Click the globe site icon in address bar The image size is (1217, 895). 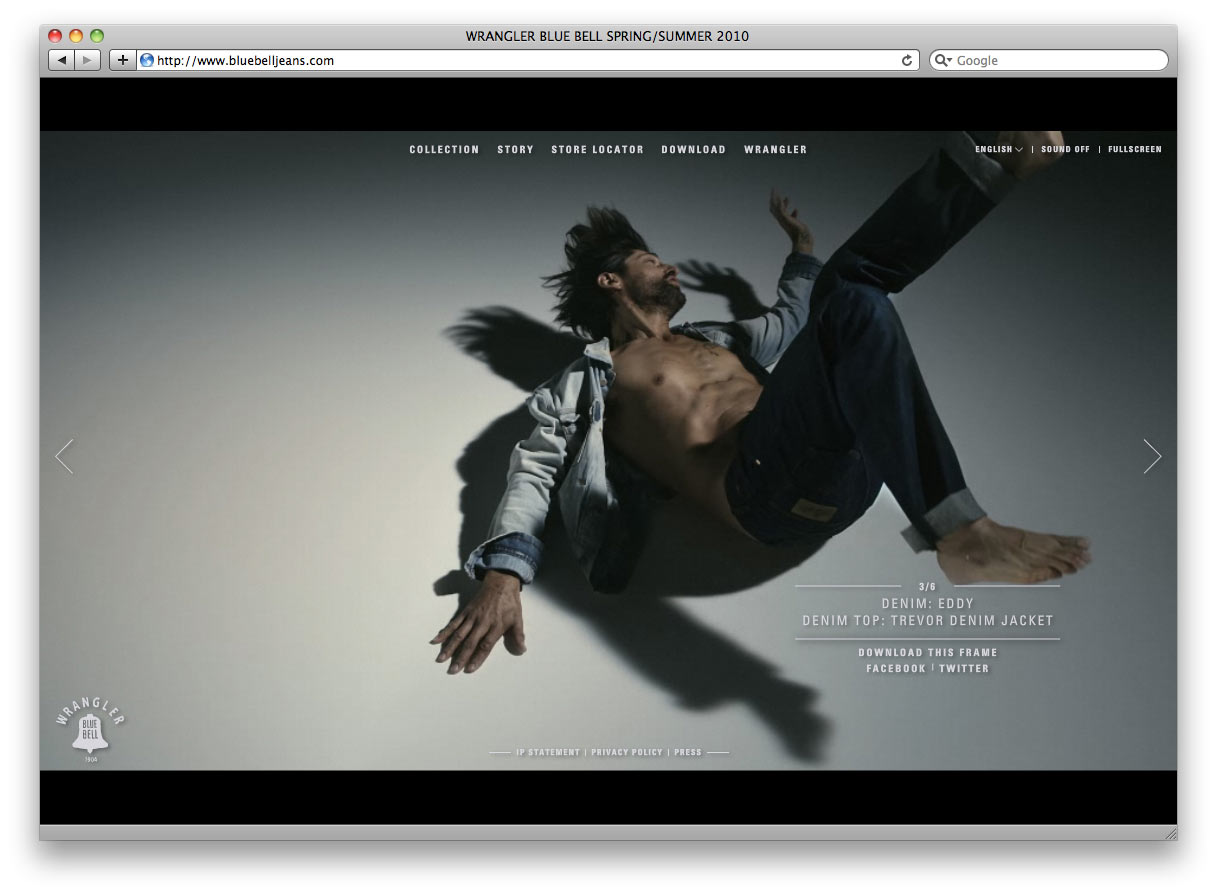pos(147,60)
